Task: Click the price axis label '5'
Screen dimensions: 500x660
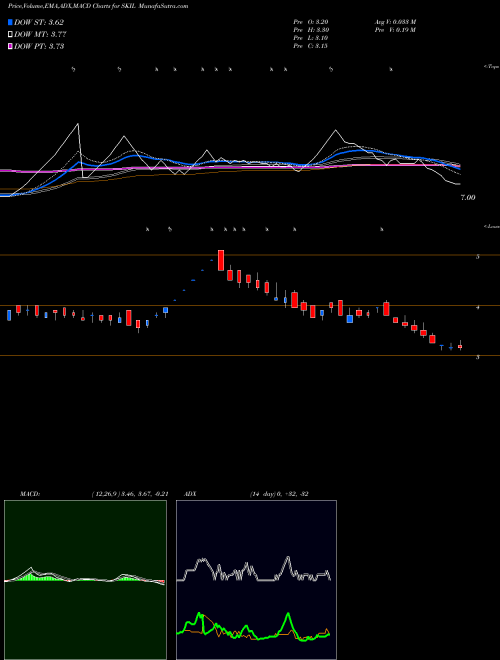Action: (477, 256)
